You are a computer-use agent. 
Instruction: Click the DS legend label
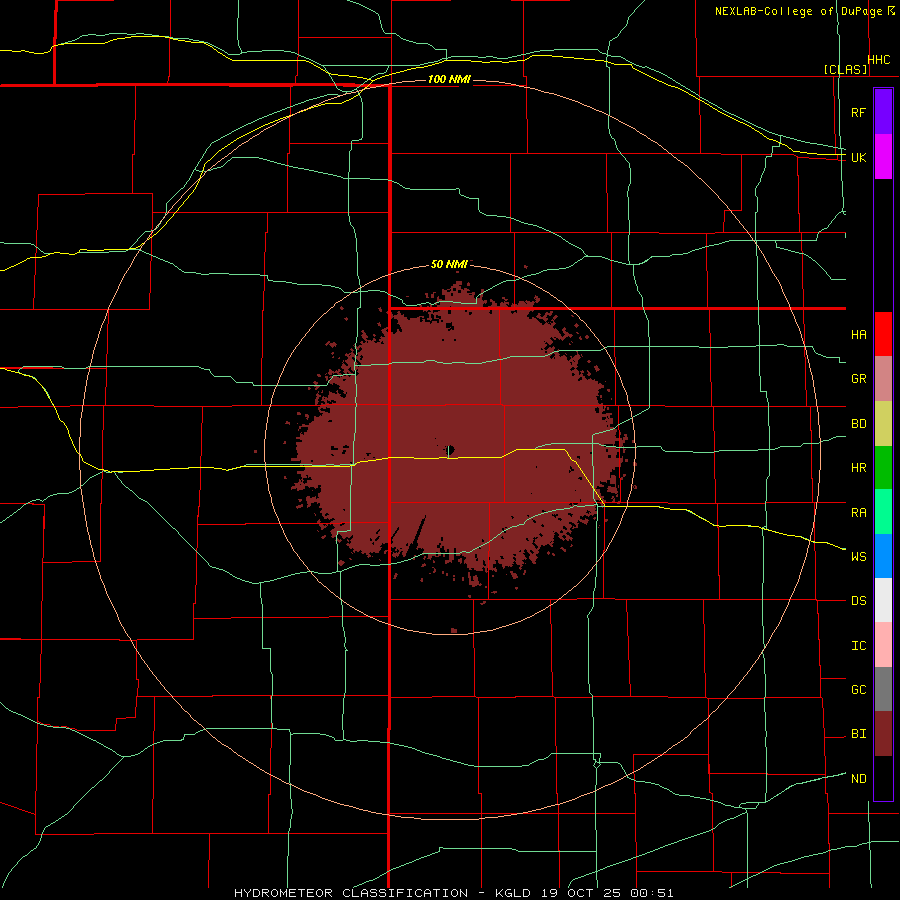858,600
